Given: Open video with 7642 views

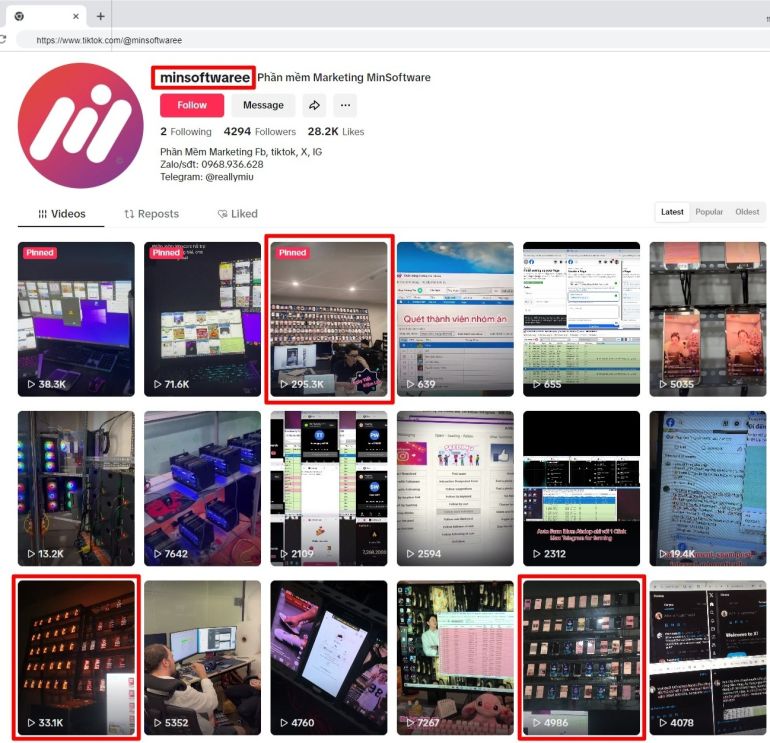Looking at the screenshot, I should click(202, 489).
